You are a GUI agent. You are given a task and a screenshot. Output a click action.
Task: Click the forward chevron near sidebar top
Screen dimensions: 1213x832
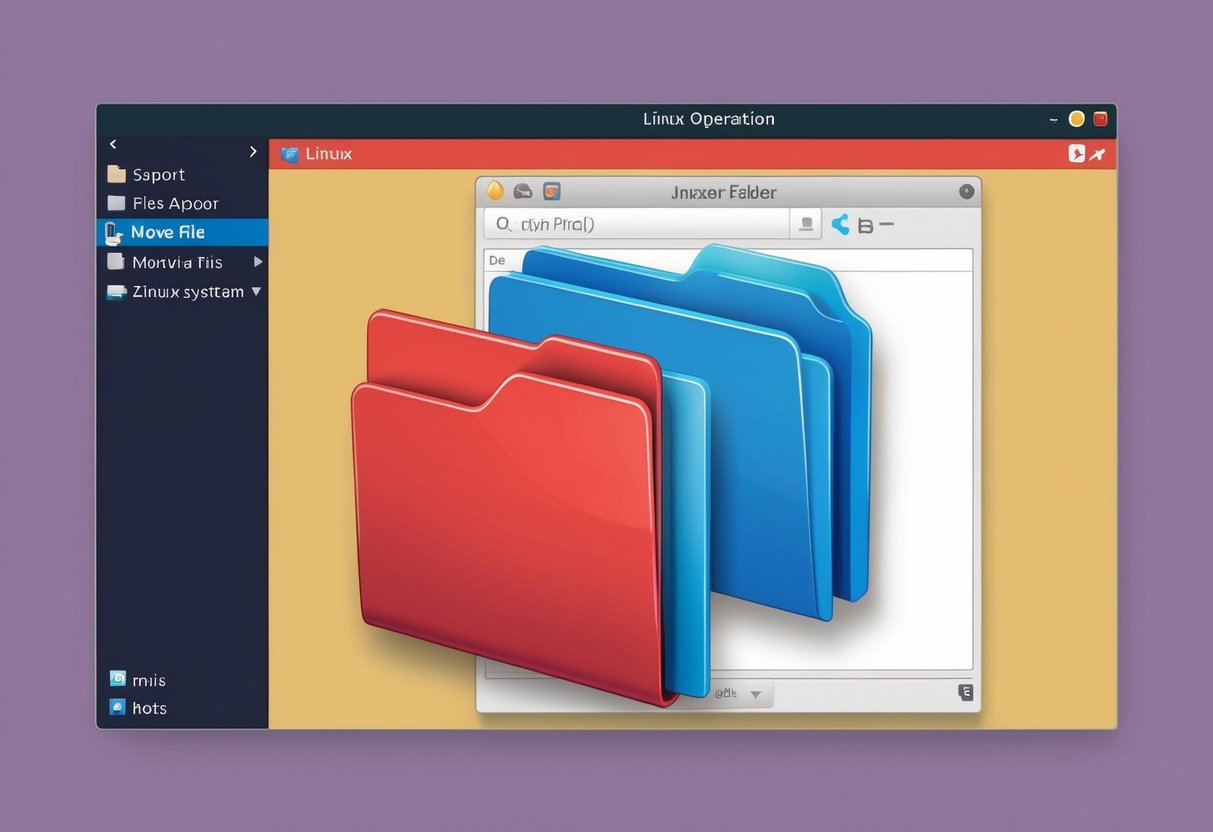(x=253, y=152)
